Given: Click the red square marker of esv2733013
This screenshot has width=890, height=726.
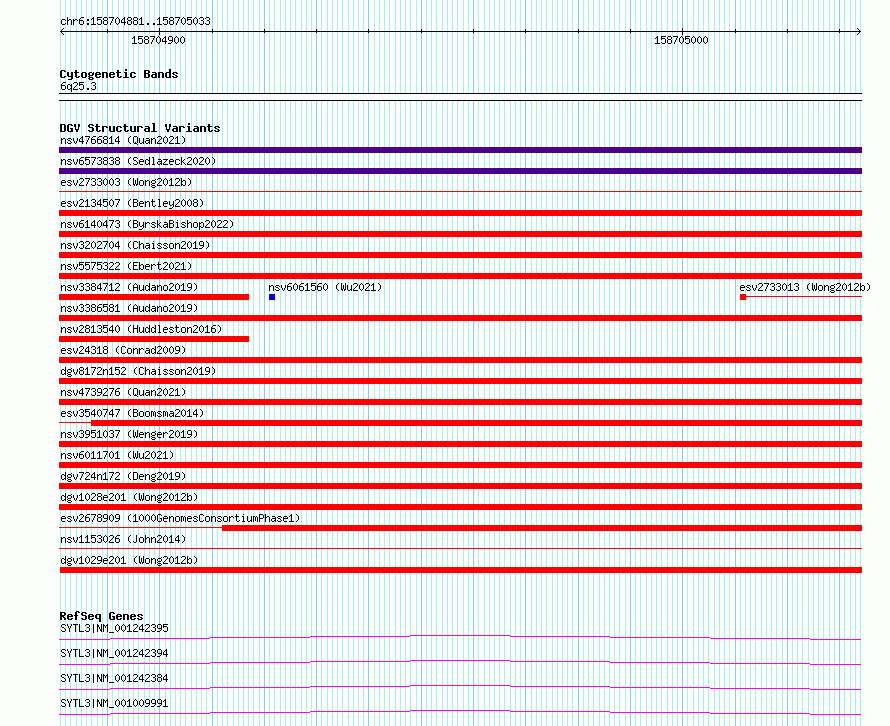Looking at the screenshot, I should point(743,297).
